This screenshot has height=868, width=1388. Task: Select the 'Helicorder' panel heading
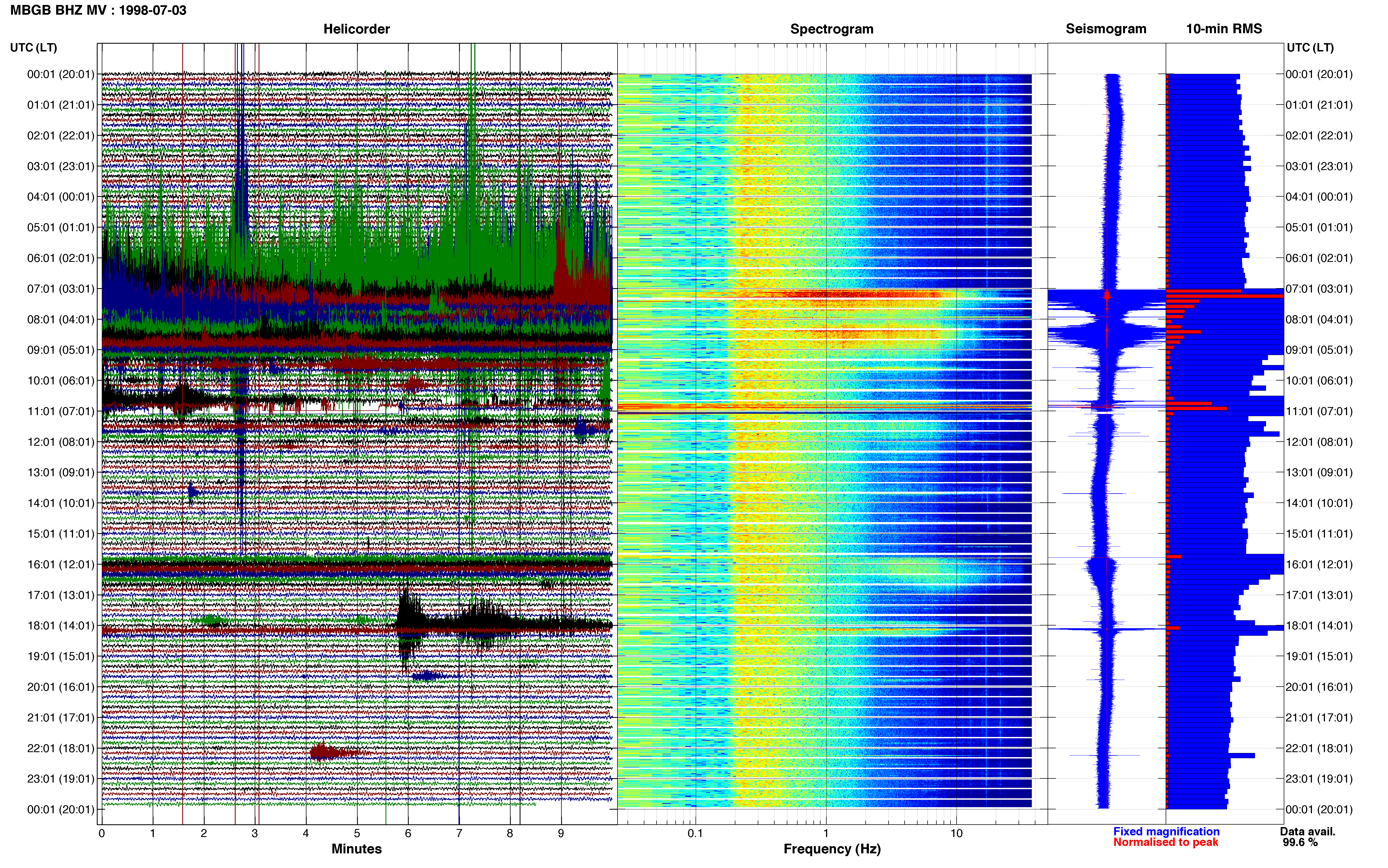[356, 29]
